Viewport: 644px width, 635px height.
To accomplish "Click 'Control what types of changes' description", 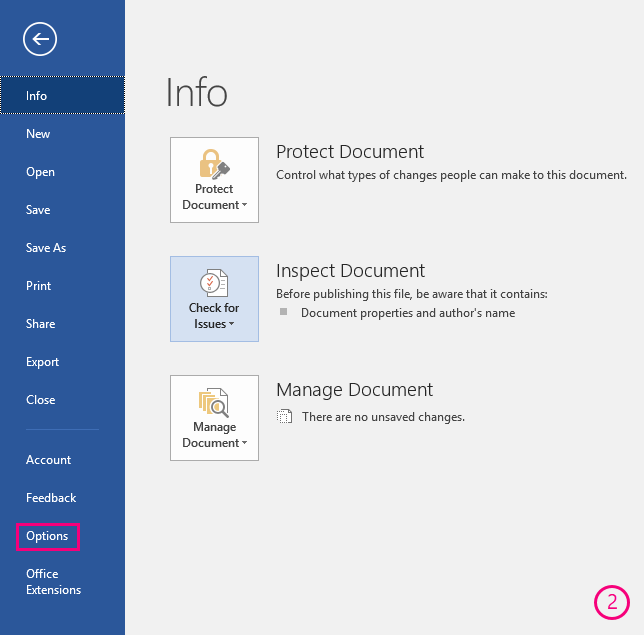I will coord(451,175).
